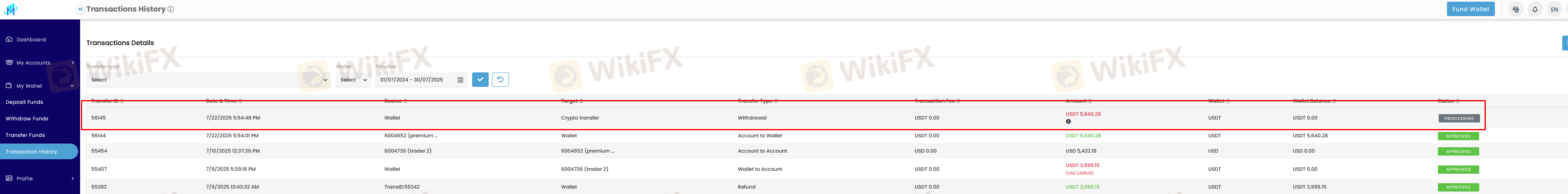The height and width of the screenshot is (194, 1568).
Task: Reset filters with the circular arrow button
Action: coord(500,79)
